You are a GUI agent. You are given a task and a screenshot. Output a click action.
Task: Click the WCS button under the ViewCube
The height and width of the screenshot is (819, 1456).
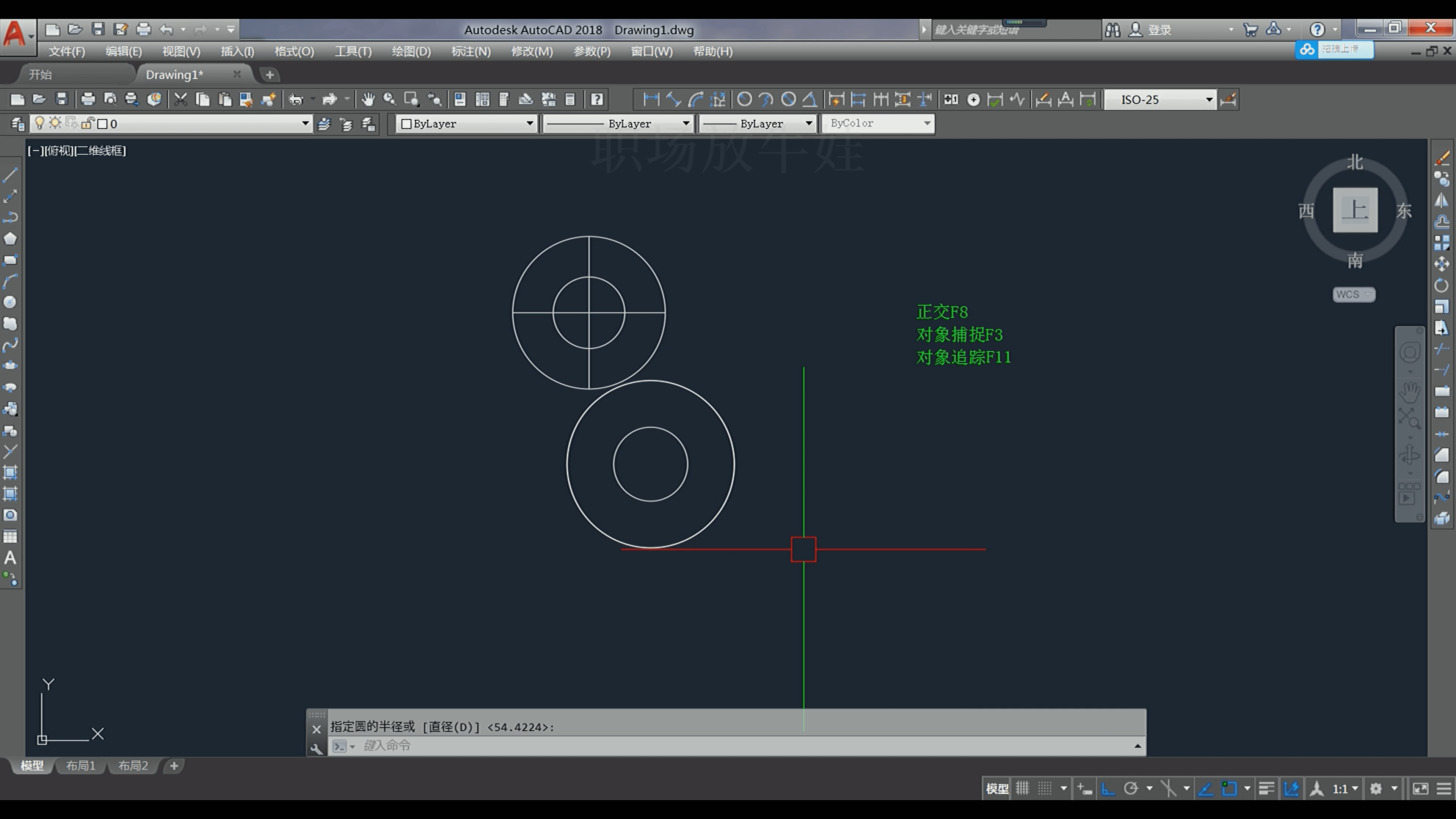tap(1353, 295)
